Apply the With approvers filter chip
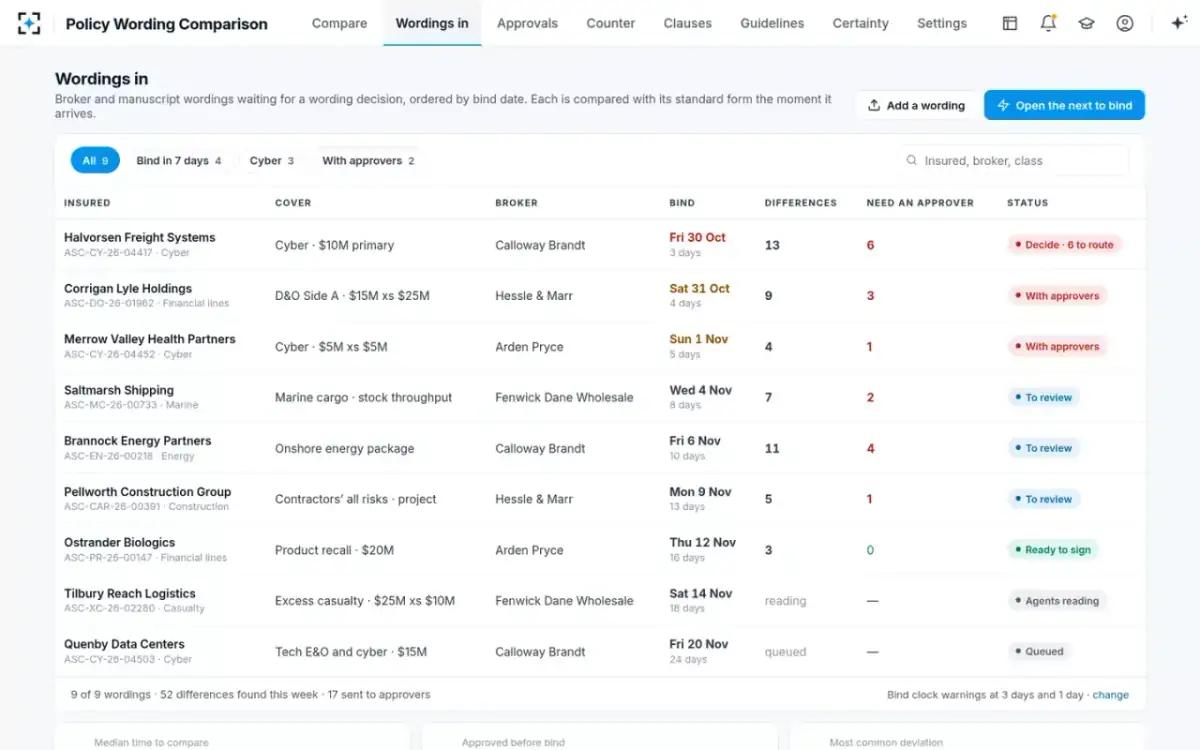This screenshot has width=1200, height=750. point(368,160)
